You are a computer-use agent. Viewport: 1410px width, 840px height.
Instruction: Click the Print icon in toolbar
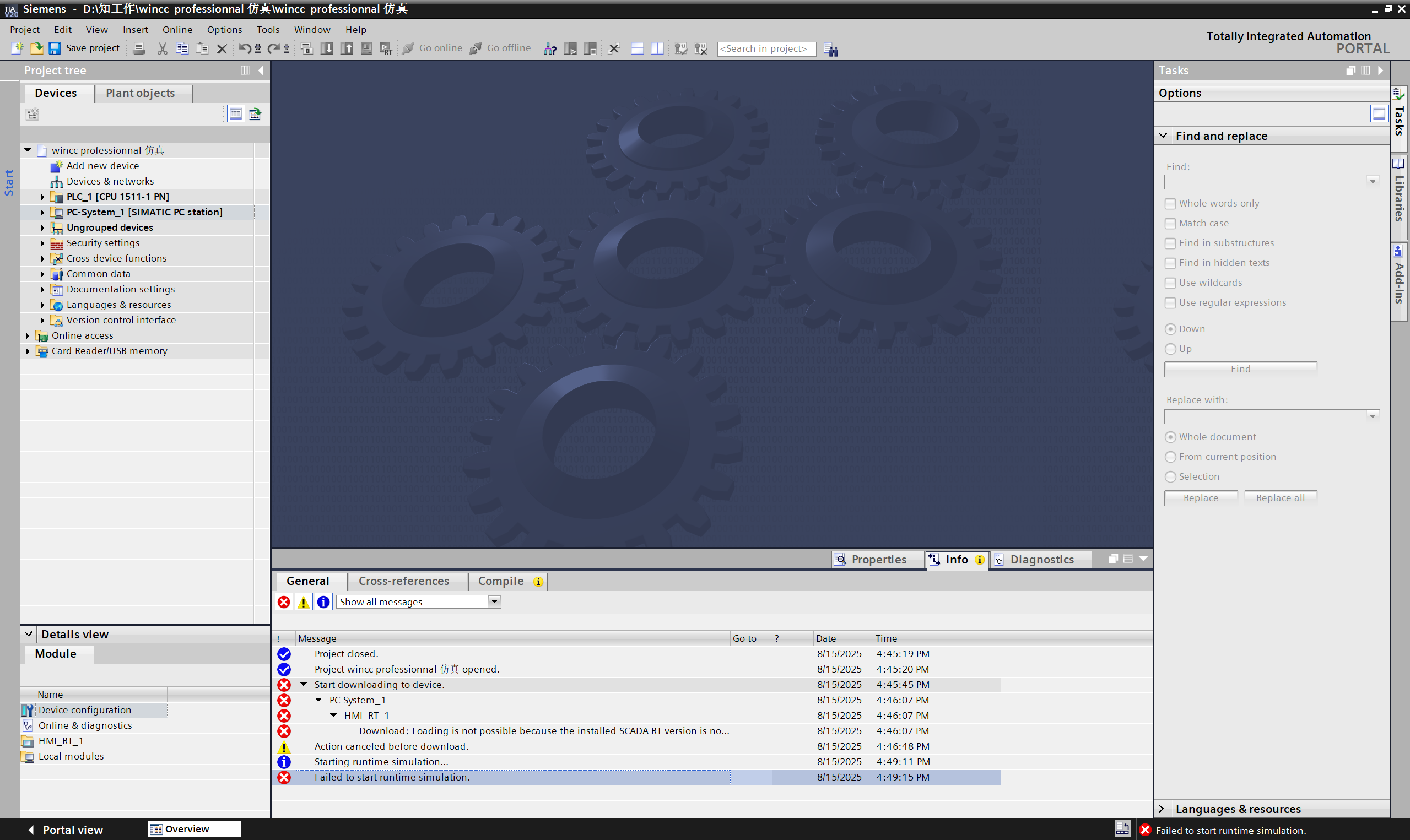click(139, 48)
